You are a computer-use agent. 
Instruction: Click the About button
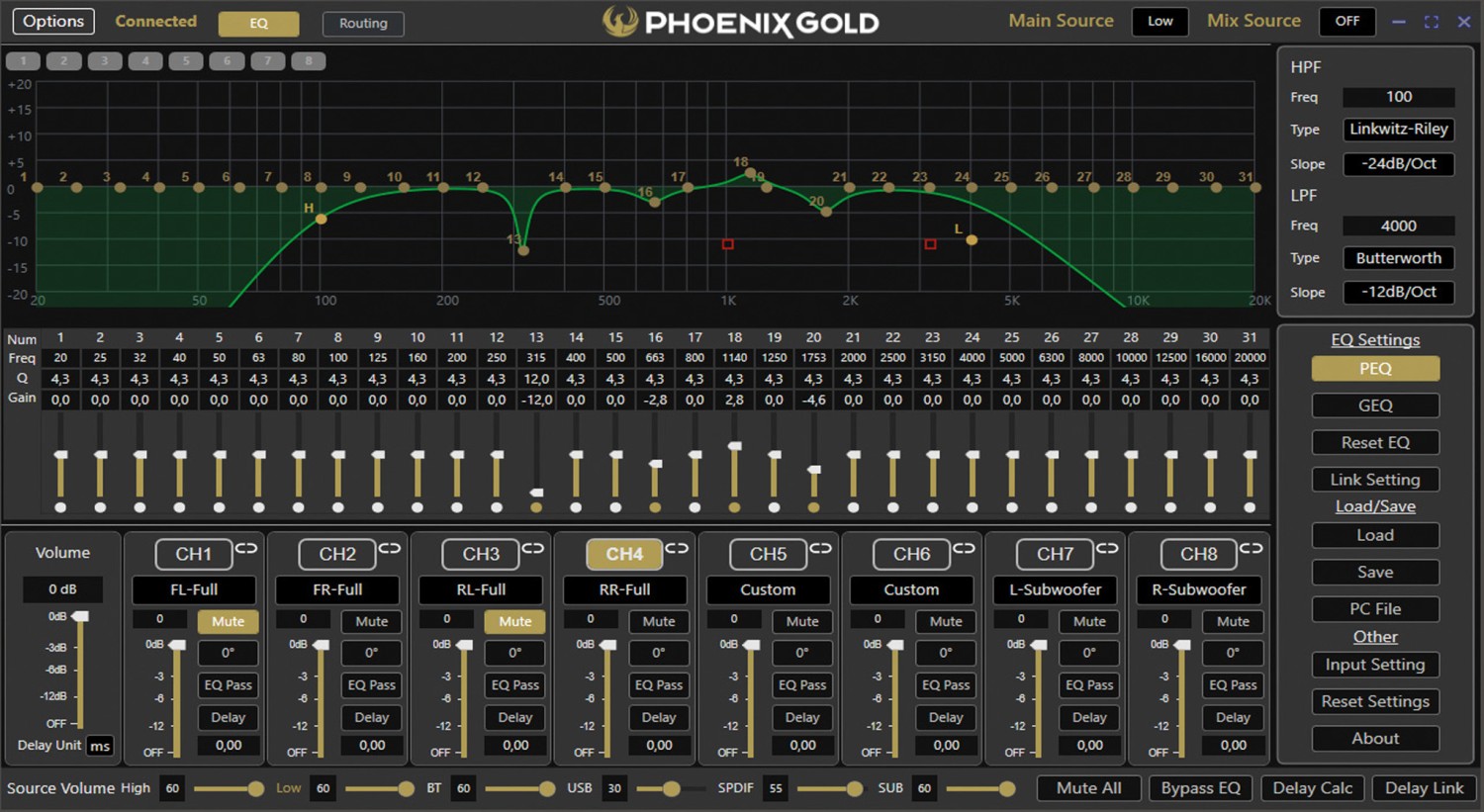click(x=1375, y=739)
